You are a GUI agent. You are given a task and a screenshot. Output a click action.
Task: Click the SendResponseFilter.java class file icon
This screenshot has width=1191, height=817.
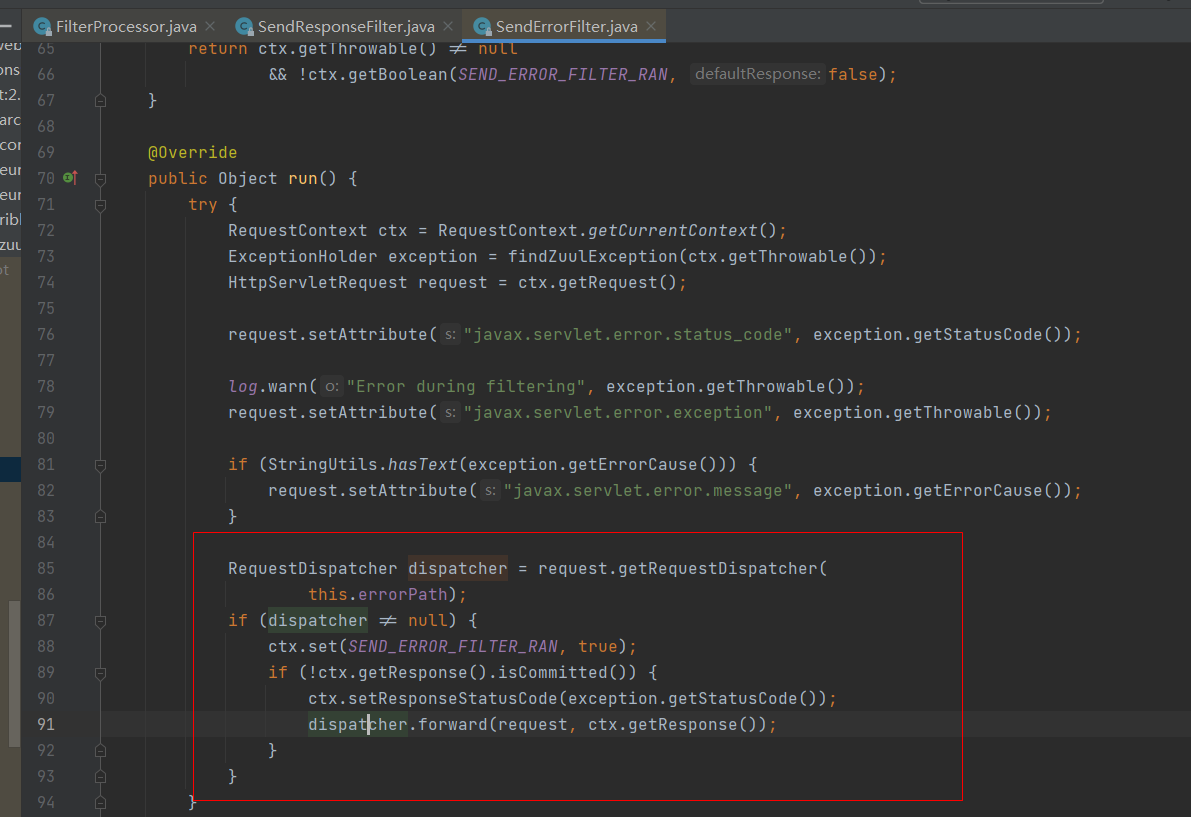pos(245,27)
